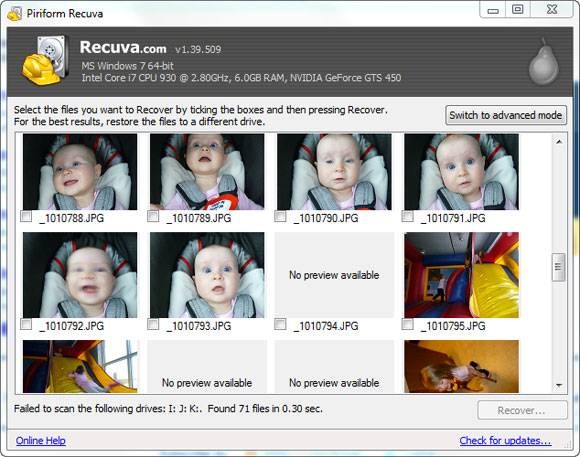Tick the checkbox for _1010793.JPG
The image size is (580, 457).
pos(153,325)
